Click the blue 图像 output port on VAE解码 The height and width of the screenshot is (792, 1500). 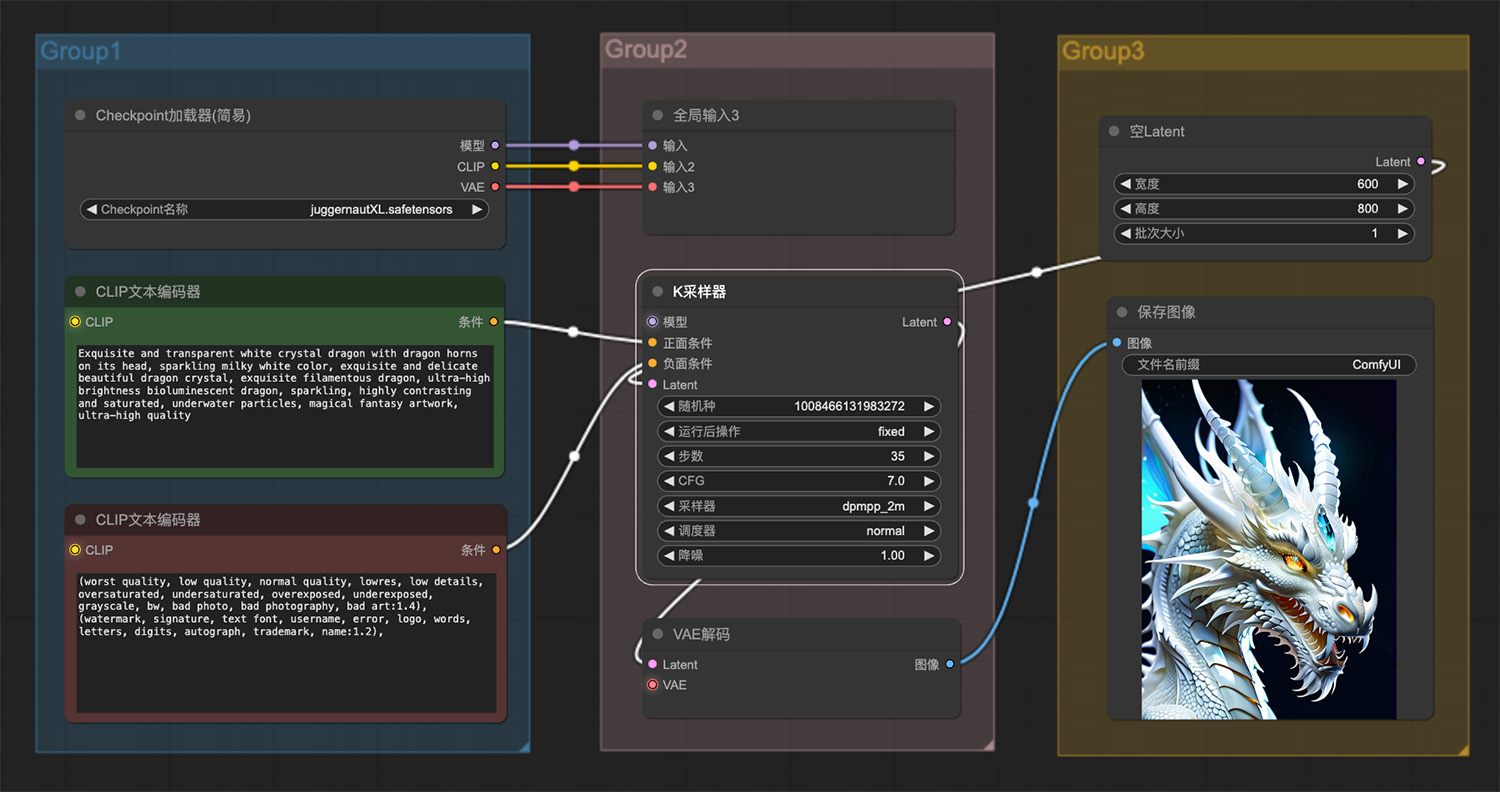coord(949,664)
